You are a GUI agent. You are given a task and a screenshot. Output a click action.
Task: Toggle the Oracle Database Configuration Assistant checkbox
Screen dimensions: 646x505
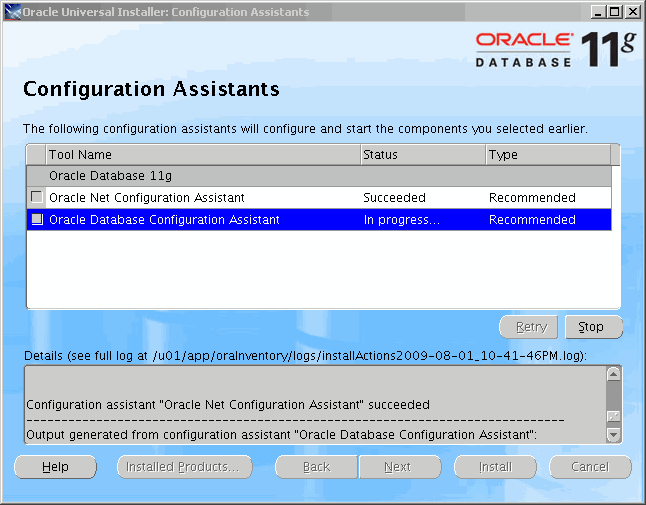(x=37, y=219)
